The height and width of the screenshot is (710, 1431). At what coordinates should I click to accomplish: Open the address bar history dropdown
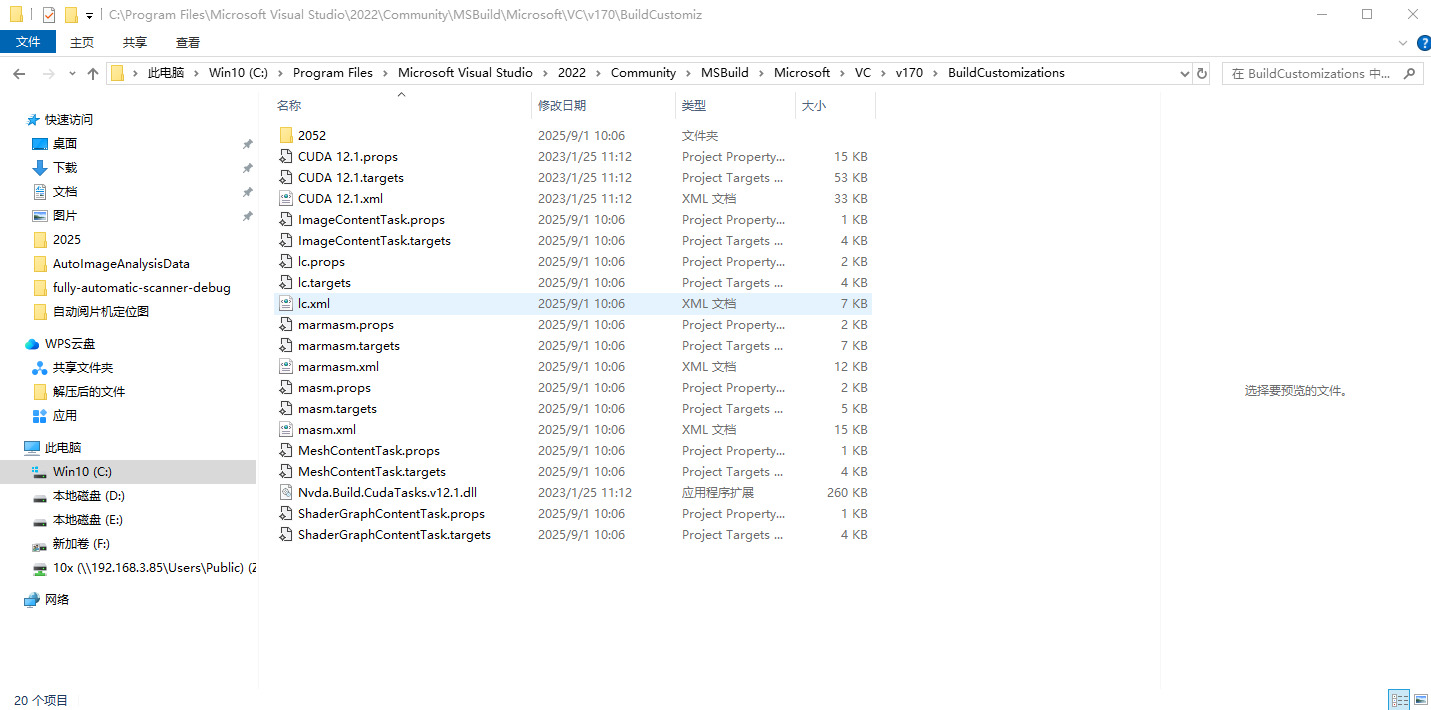click(1184, 73)
